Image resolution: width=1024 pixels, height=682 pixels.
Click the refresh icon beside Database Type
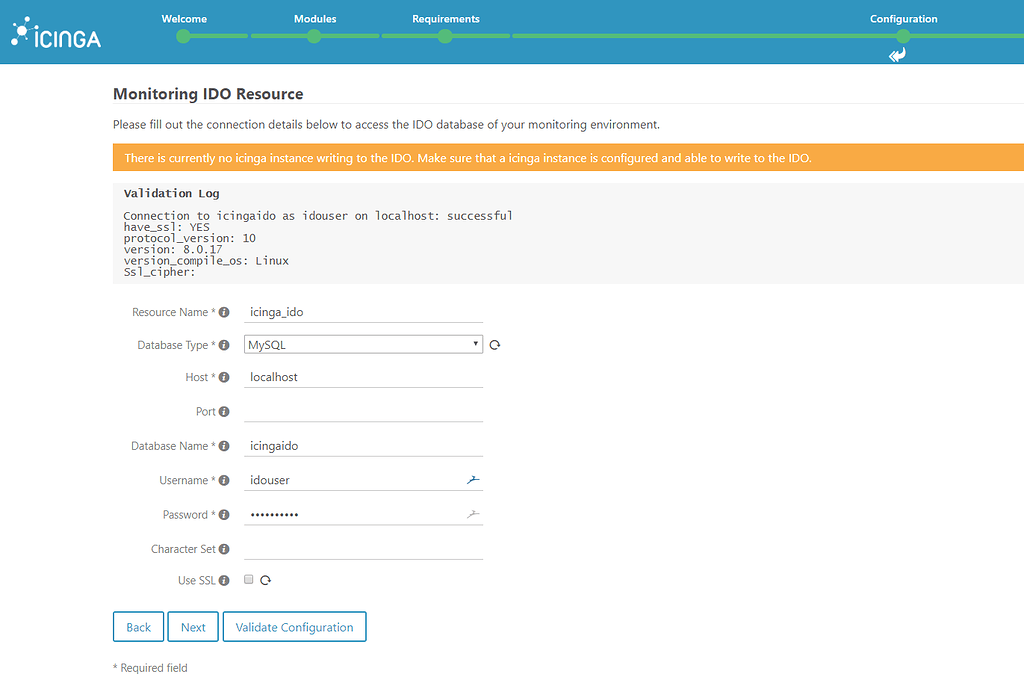(x=494, y=343)
